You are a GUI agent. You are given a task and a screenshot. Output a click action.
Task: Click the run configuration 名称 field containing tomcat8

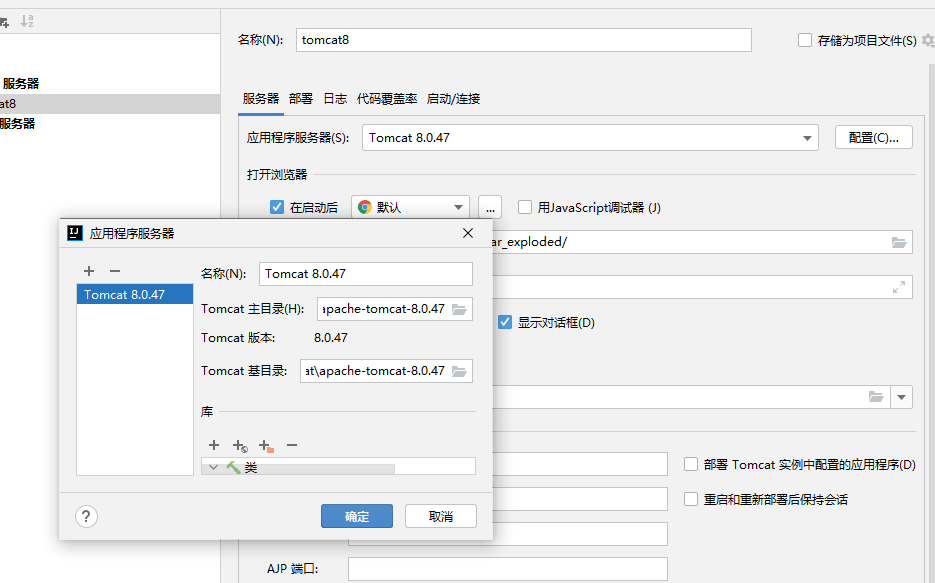pyautogui.click(x=524, y=40)
